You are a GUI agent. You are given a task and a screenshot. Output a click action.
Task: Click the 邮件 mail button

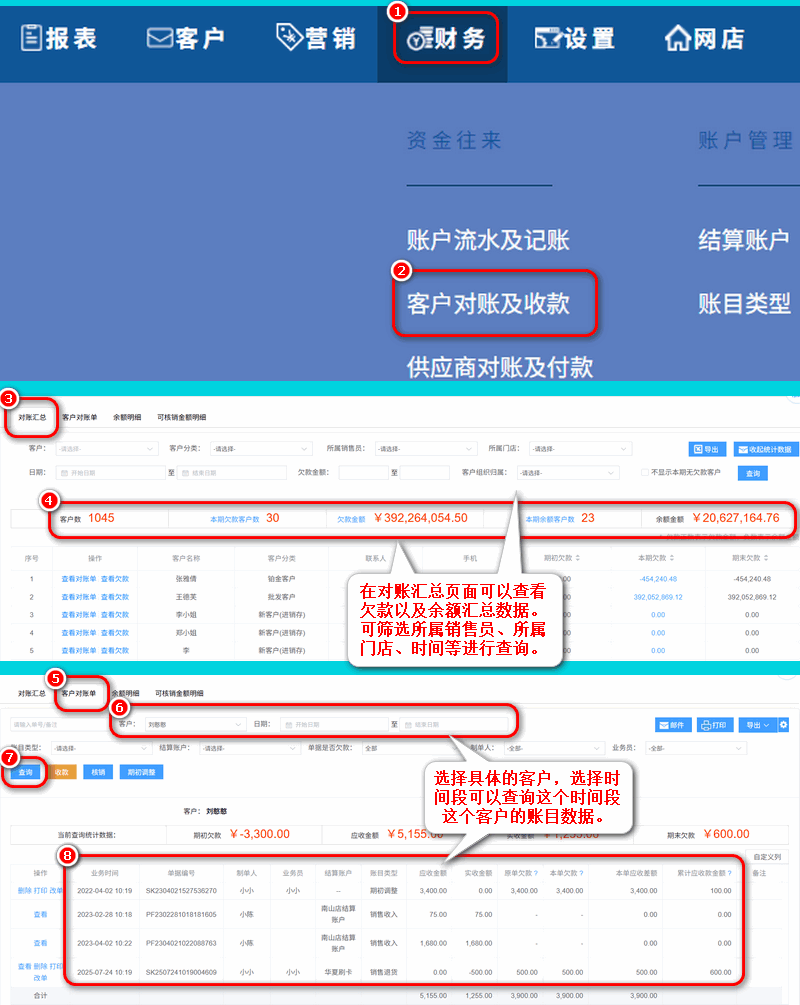tap(672, 725)
